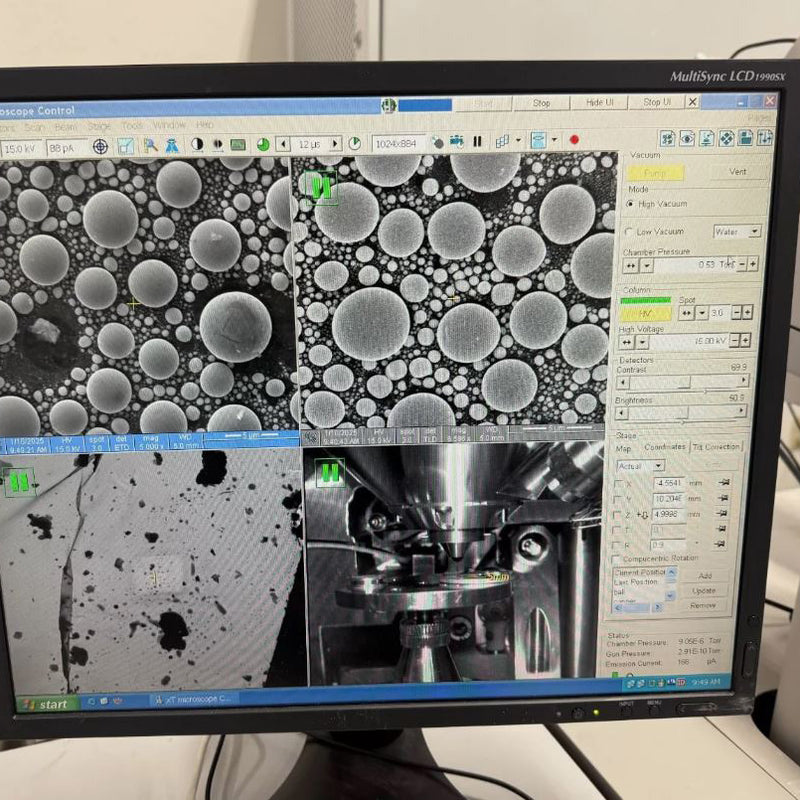800x800 pixels.
Task: Click the Update stage position button
Action: tap(704, 591)
